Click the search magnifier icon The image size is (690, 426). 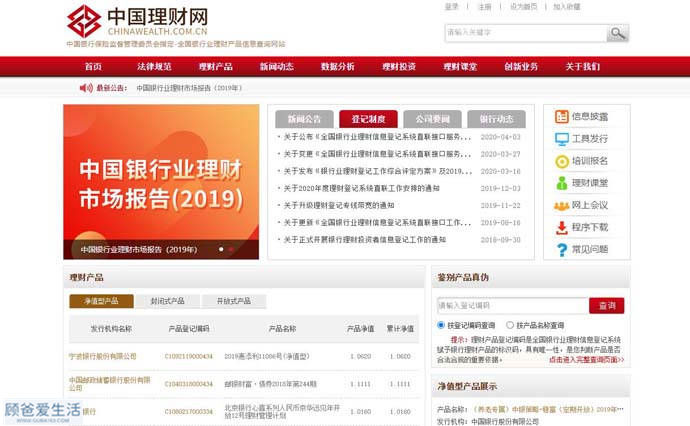617,33
